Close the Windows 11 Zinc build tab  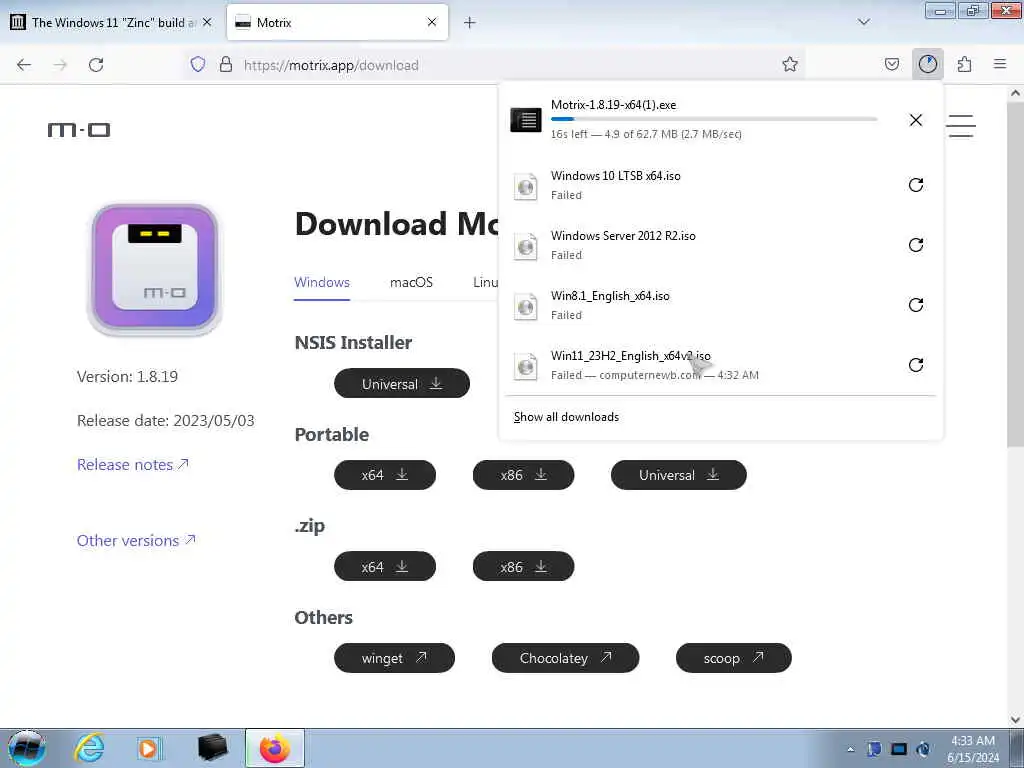click(207, 22)
